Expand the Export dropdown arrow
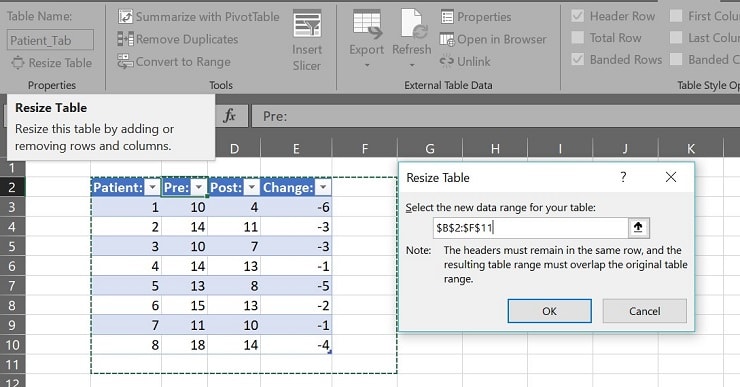This screenshot has width=740, height=387. [x=367, y=65]
